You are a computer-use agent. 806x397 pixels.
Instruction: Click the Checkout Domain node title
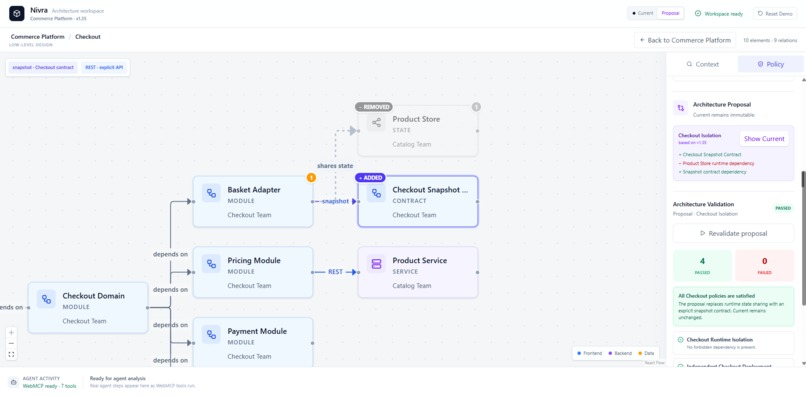[94, 296]
